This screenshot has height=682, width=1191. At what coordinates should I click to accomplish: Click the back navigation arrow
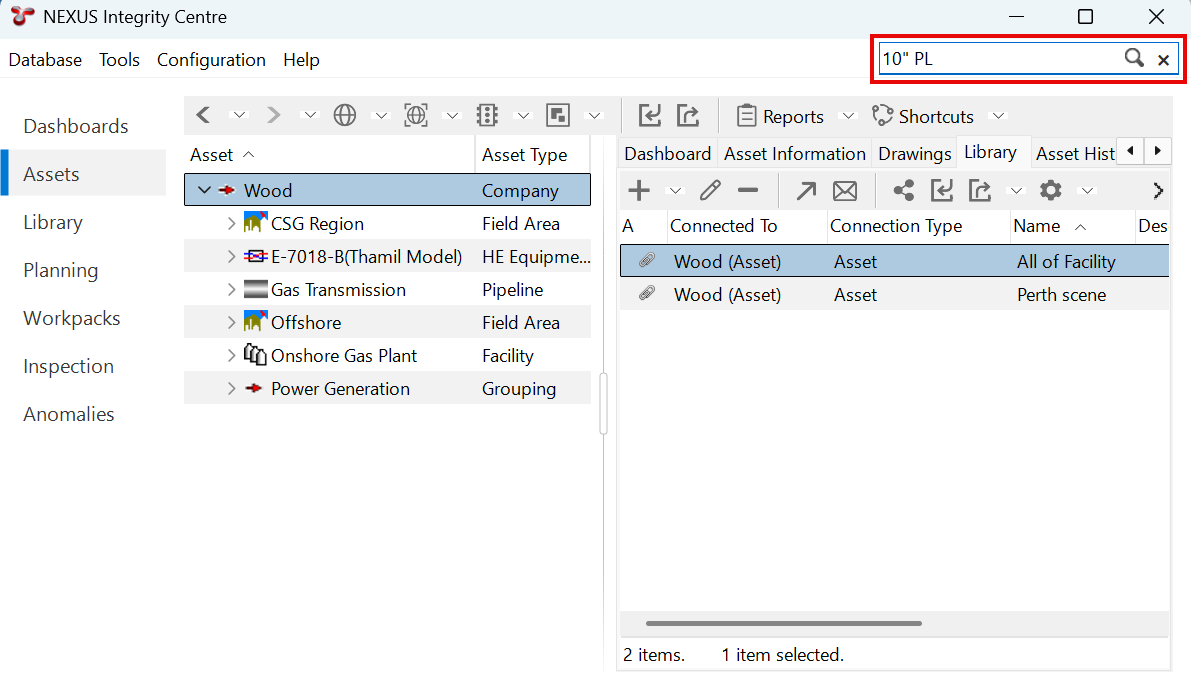click(203, 115)
